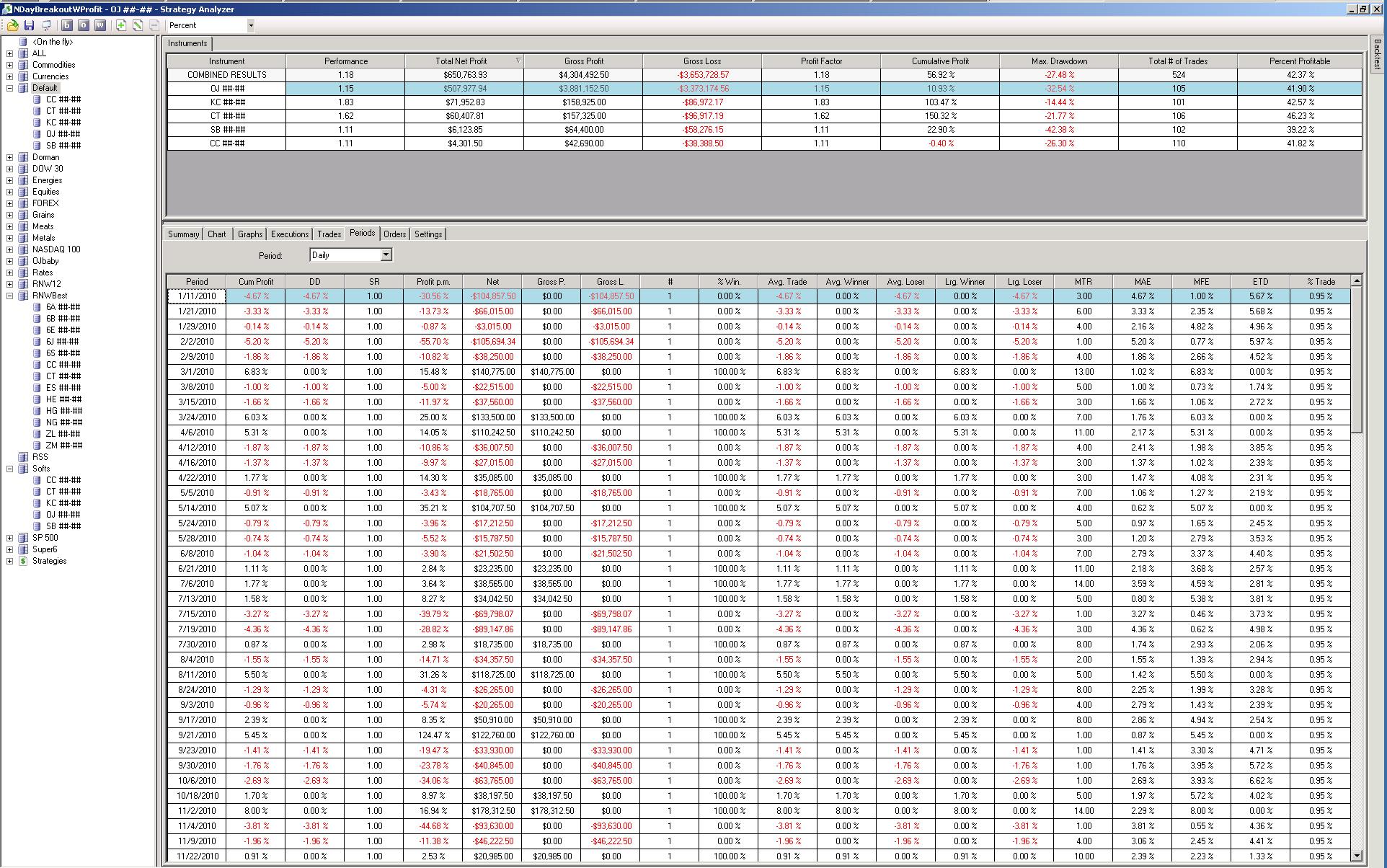
Task: Click the 'w' walk-forward toolbar button
Action: [99, 25]
